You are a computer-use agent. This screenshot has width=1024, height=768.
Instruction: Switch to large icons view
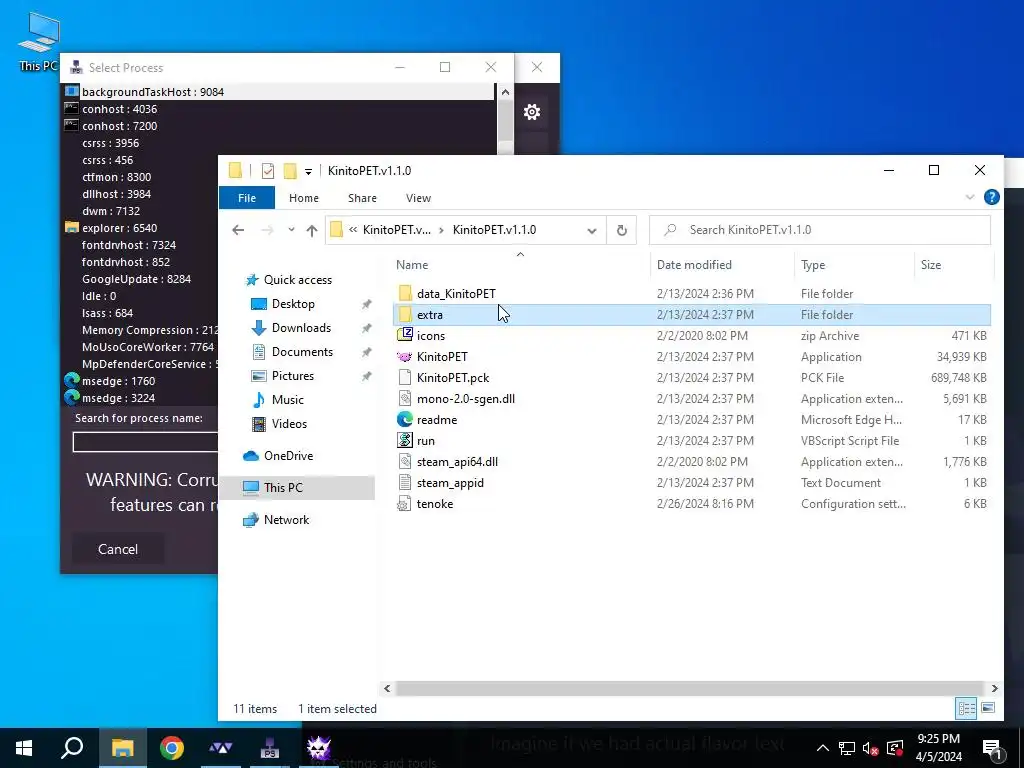(988, 708)
